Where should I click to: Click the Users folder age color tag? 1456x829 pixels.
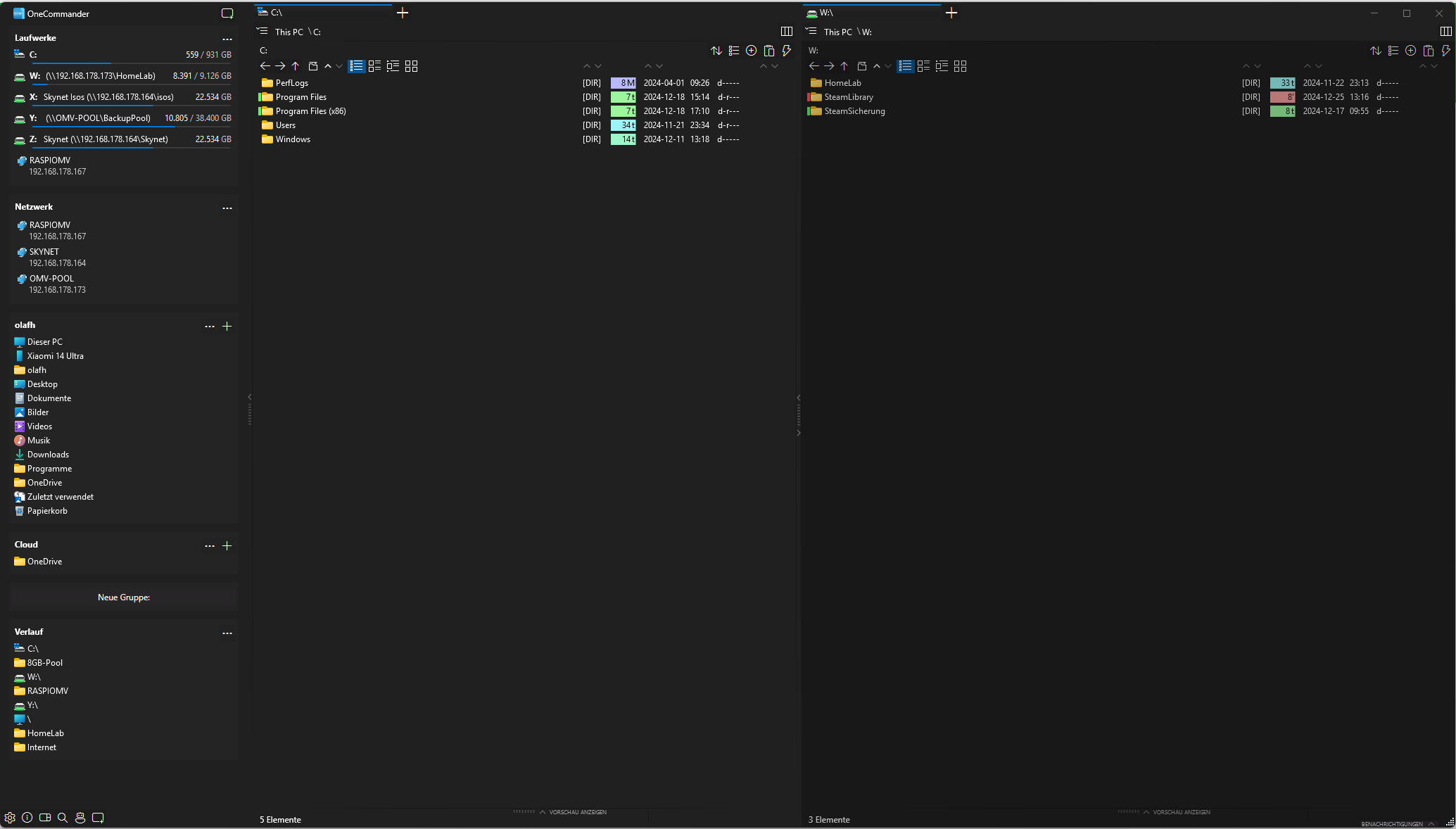(x=623, y=125)
